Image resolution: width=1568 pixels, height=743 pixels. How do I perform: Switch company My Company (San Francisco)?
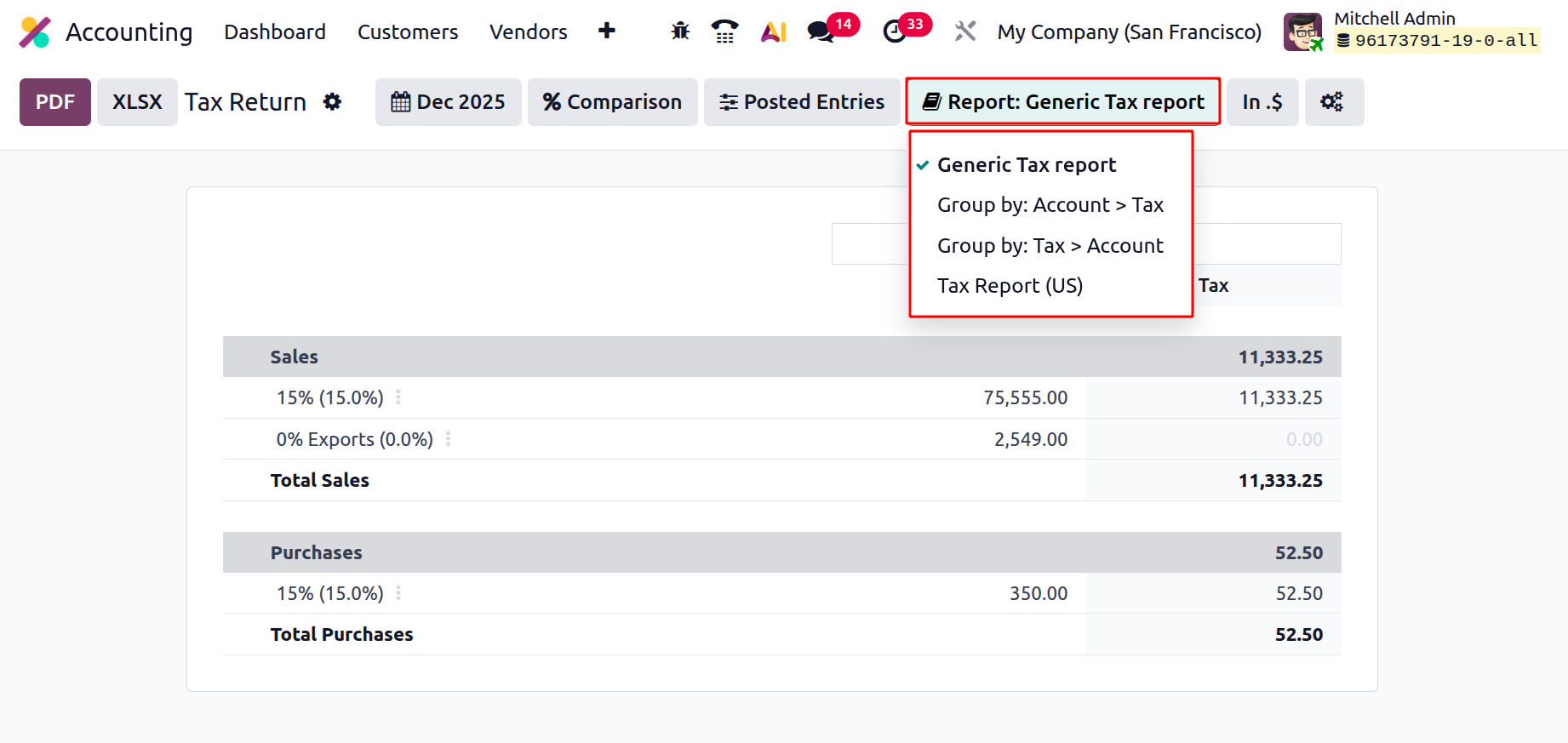(1129, 32)
